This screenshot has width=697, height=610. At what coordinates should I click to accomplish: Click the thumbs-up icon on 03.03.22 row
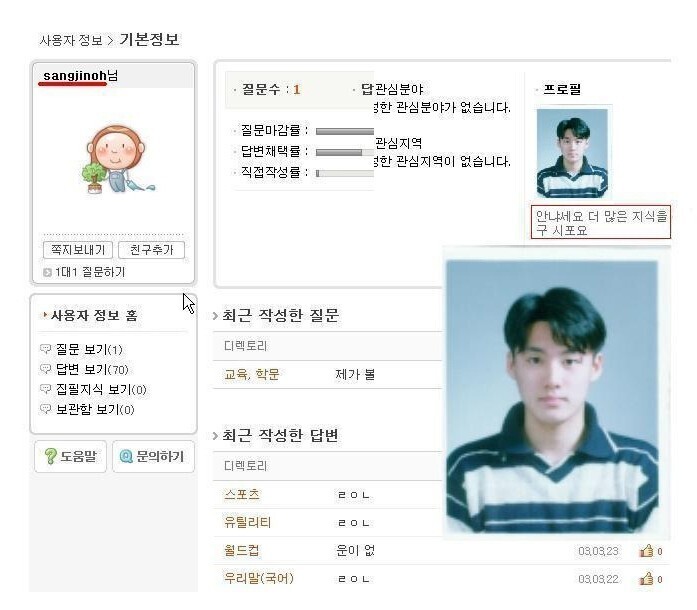pyautogui.click(x=646, y=579)
